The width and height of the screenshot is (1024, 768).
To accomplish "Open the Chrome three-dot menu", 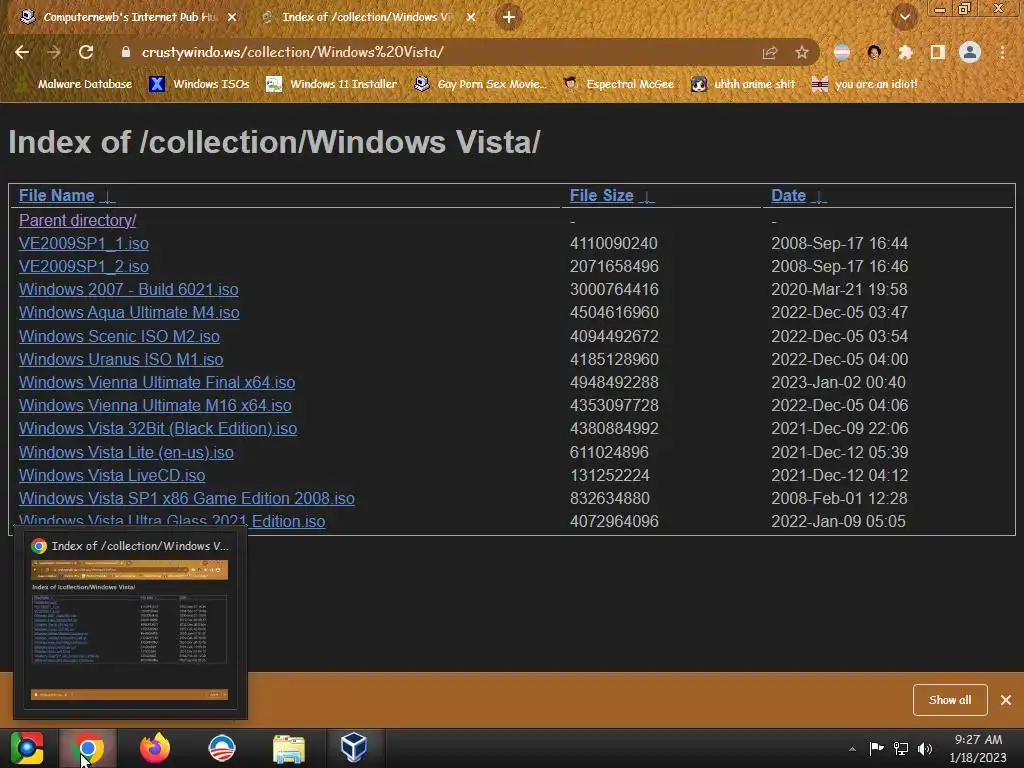I will click(1002, 52).
